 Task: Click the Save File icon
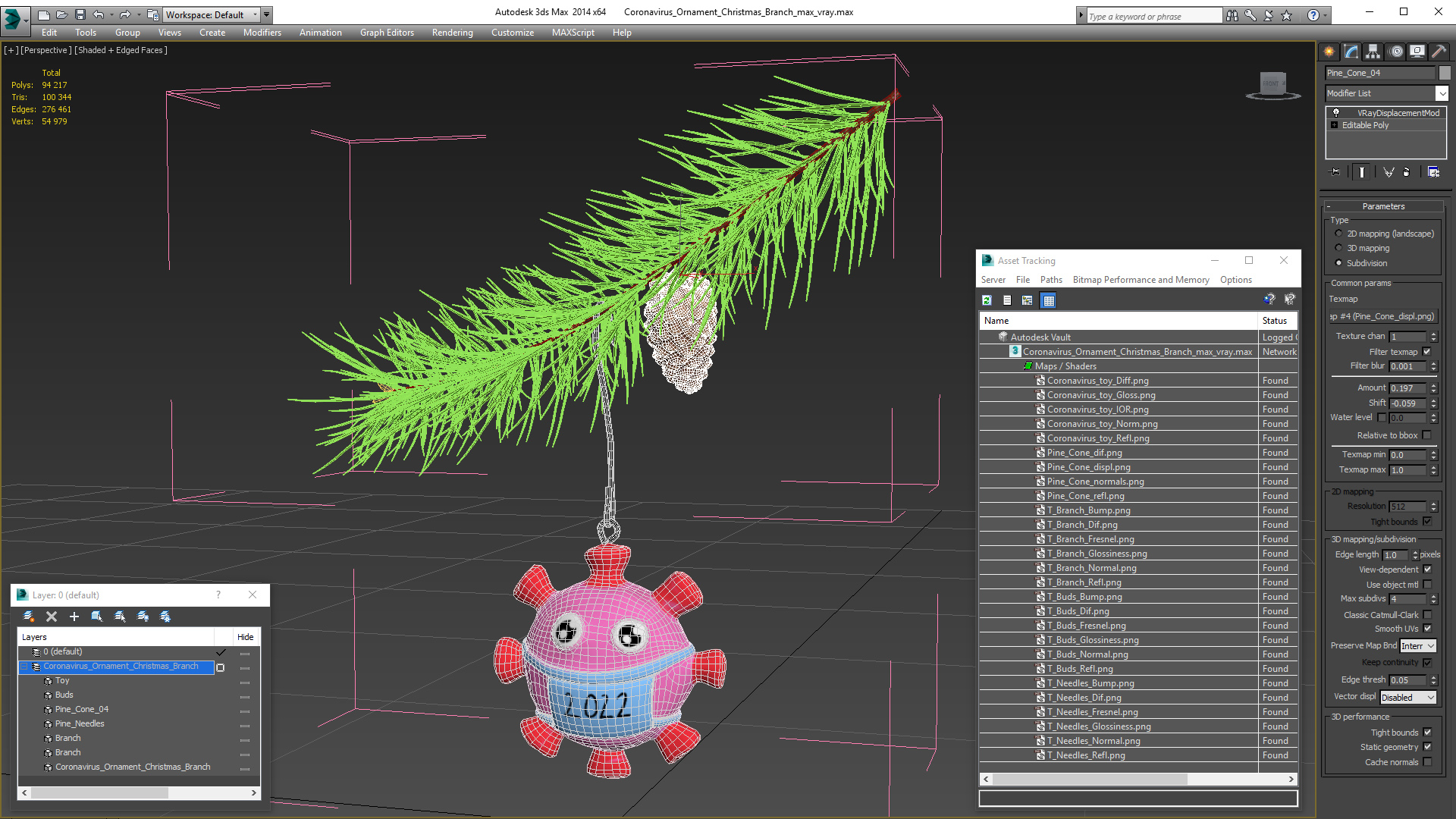[80, 14]
